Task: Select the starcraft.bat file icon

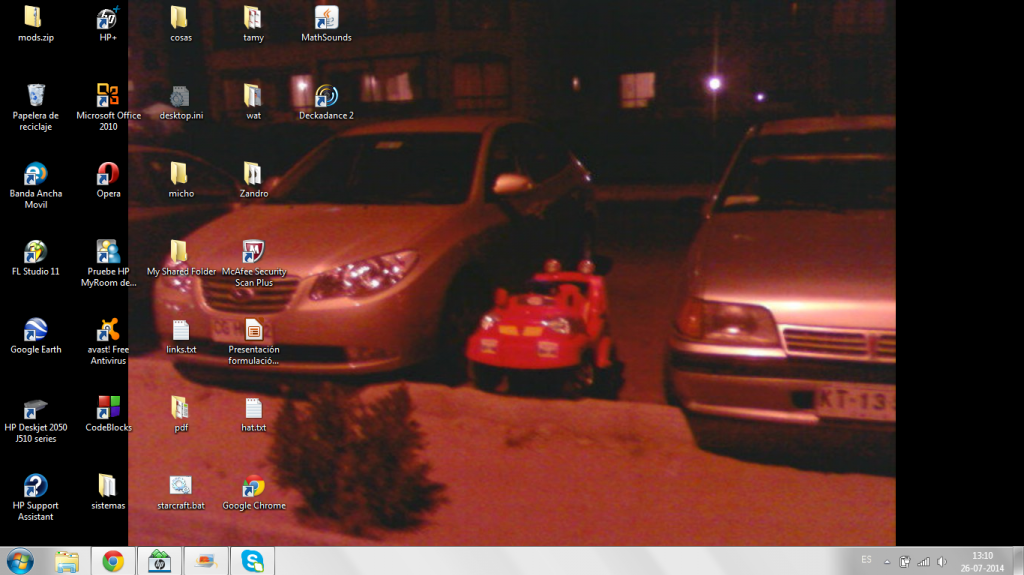Action: point(180,487)
